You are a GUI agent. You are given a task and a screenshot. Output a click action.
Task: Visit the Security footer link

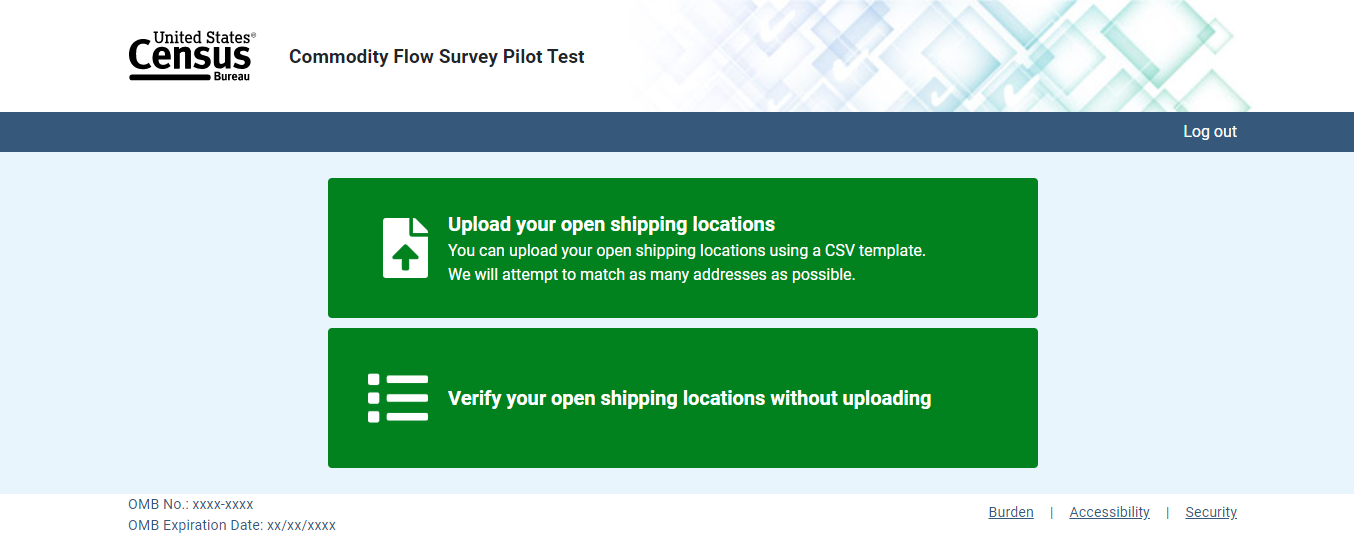[x=1210, y=512]
